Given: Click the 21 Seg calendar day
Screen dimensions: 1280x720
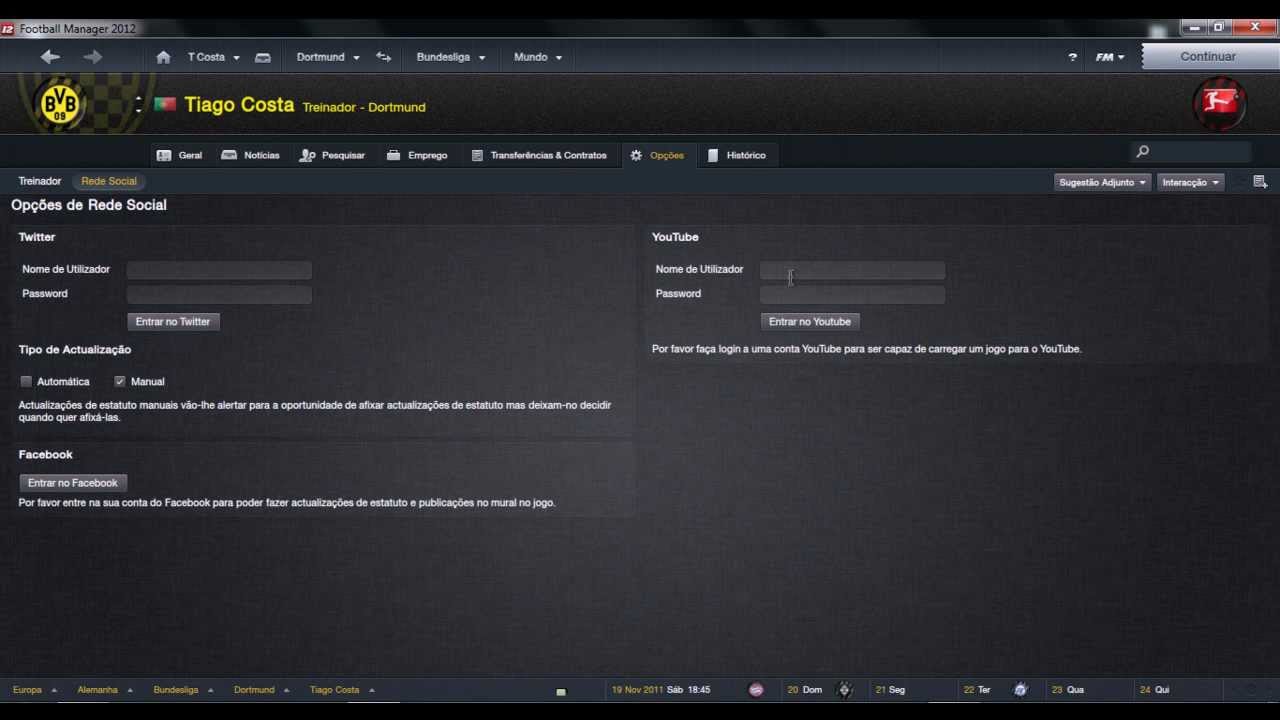Looking at the screenshot, I should (x=890, y=690).
